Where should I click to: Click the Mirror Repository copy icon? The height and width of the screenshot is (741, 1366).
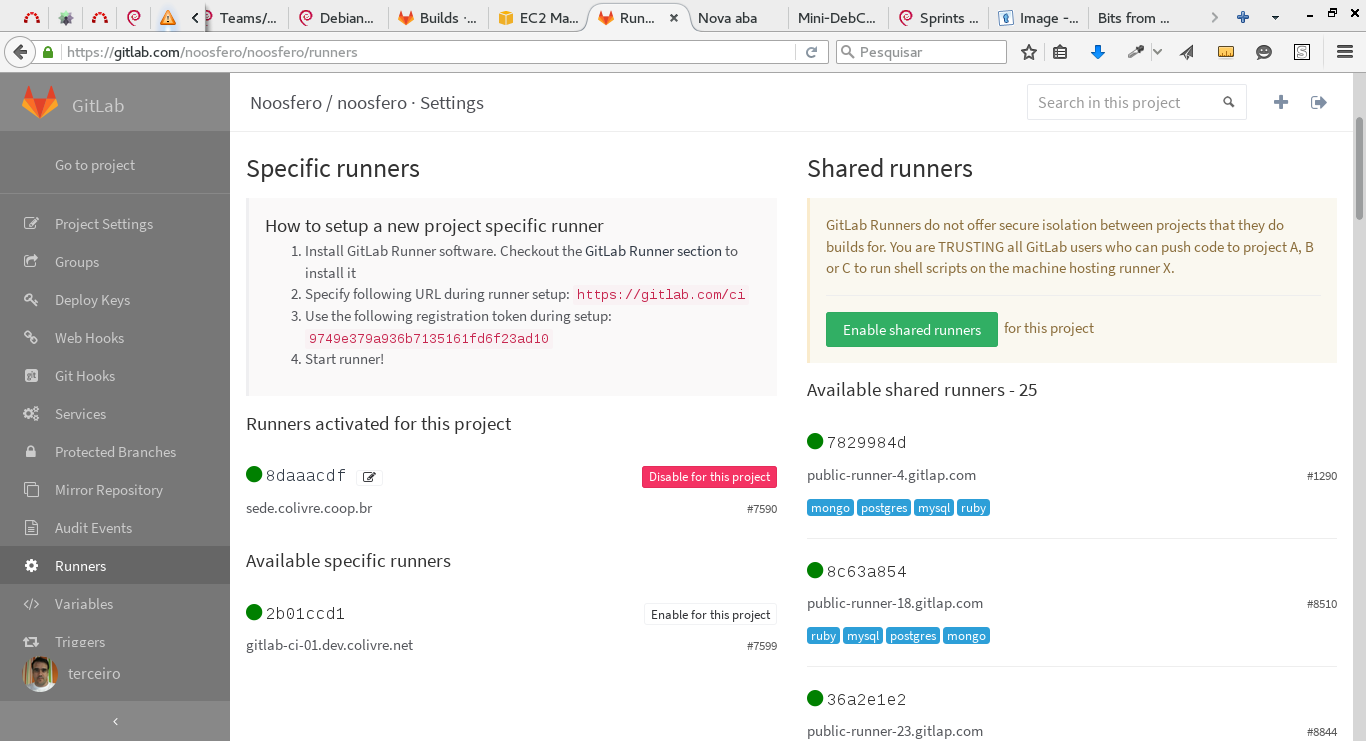pos(32,490)
